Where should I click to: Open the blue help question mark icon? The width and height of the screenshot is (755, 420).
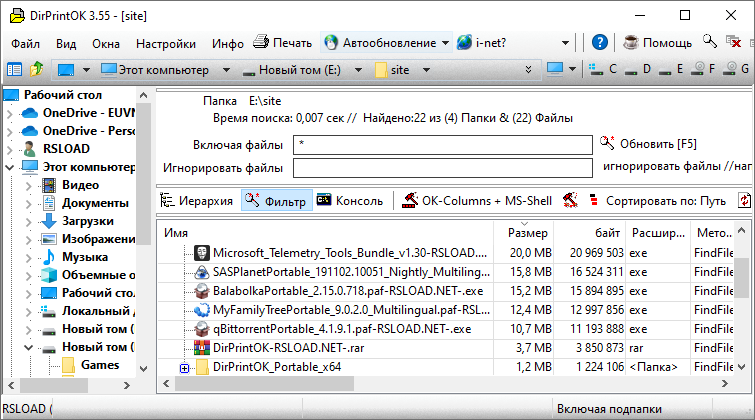coord(600,43)
